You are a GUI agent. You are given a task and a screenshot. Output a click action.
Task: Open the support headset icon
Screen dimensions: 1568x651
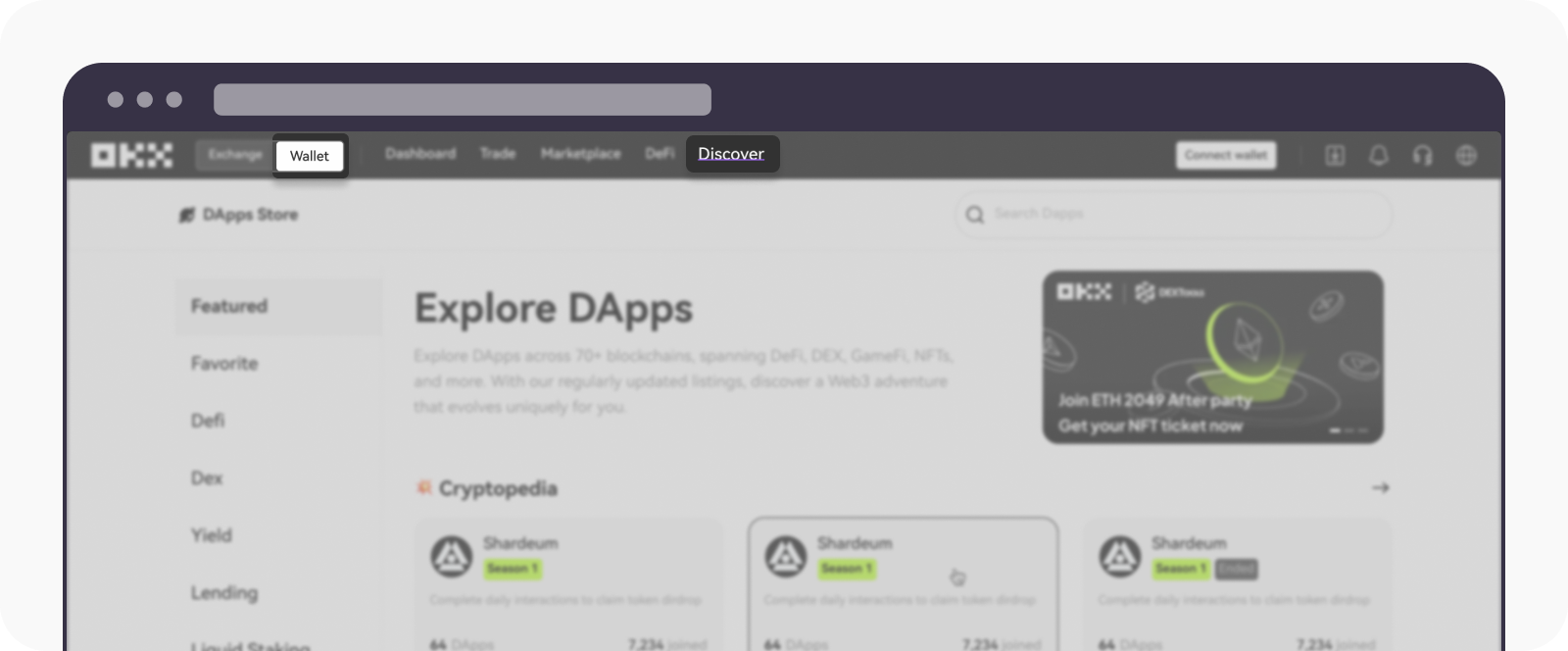[1422, 155]
